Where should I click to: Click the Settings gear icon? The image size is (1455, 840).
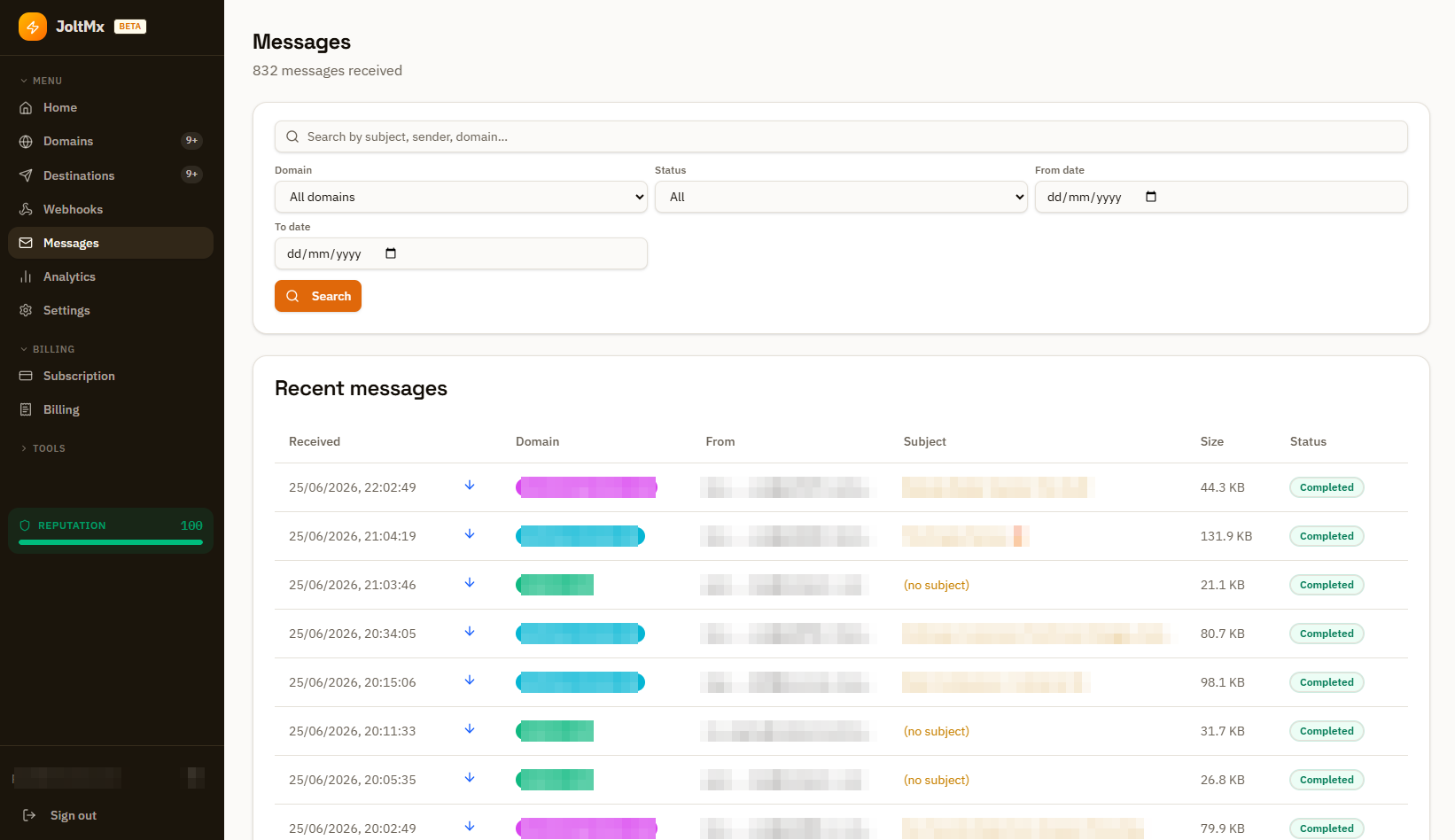point(26,310)
